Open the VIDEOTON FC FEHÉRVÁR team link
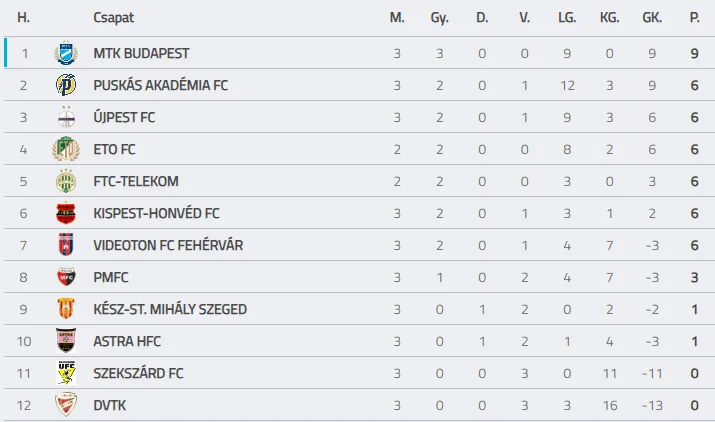Image resolution: width=715 pixels, height=422 pixels. tap(168, 245)
